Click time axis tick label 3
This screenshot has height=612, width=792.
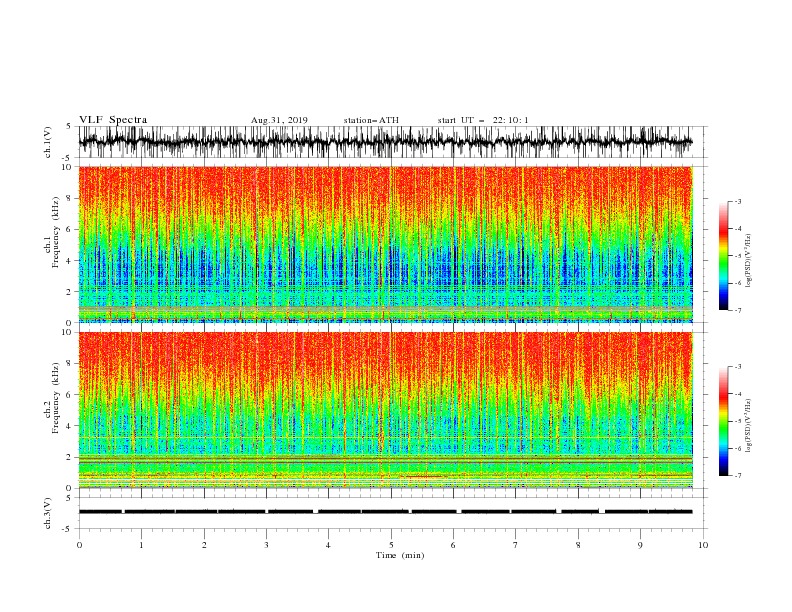coord(266,545)
